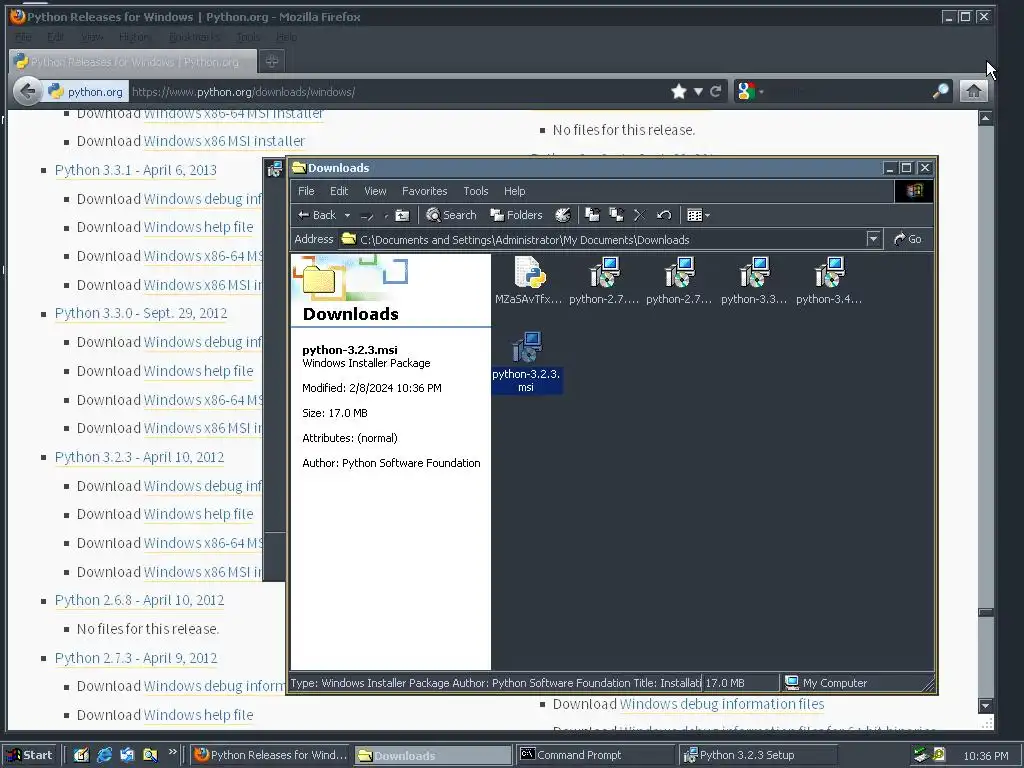
Task: Open the Views menu icon in Explorer toolbar
Action: tap(698, 215)
